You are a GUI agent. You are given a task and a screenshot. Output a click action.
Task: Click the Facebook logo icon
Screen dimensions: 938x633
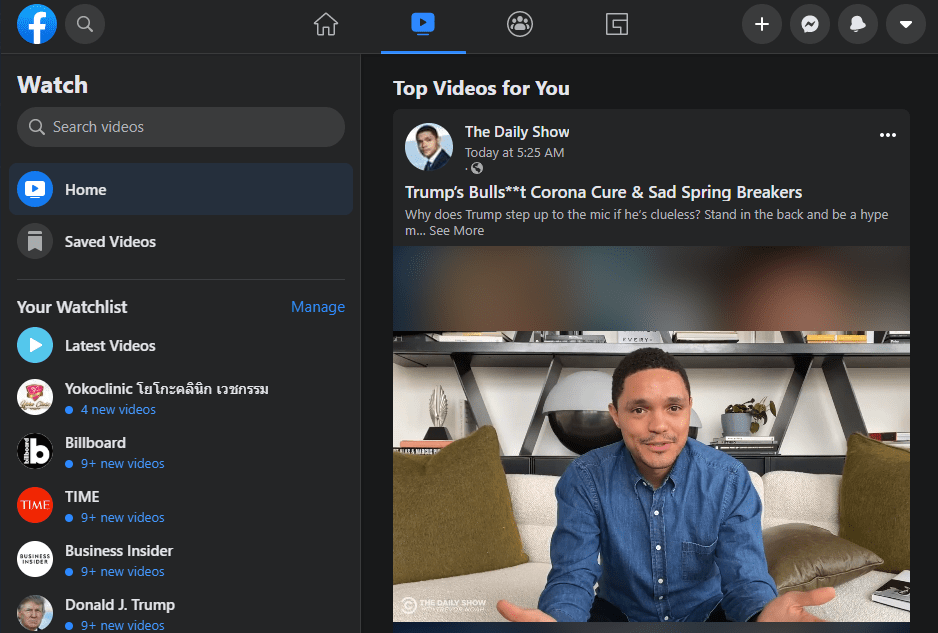point(37,24)
